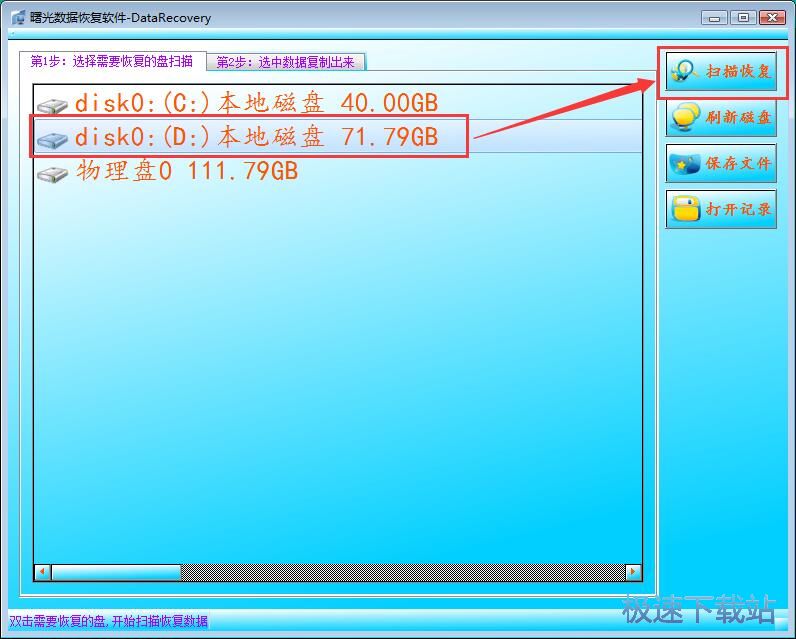Screen dimensions: 796x639
Task: Refresh disks via 刷新磁盘 button
Action: (x=721, y=118)
